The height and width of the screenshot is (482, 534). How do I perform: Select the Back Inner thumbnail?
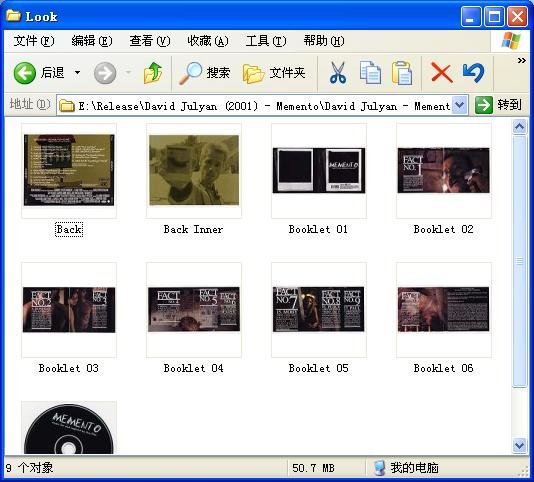tap(194, 170)
